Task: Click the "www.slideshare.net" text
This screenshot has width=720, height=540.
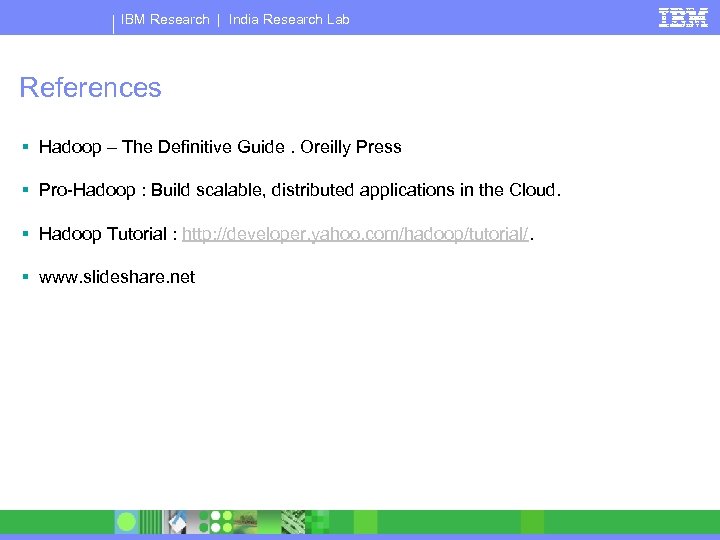Action: tap(117, 277)
